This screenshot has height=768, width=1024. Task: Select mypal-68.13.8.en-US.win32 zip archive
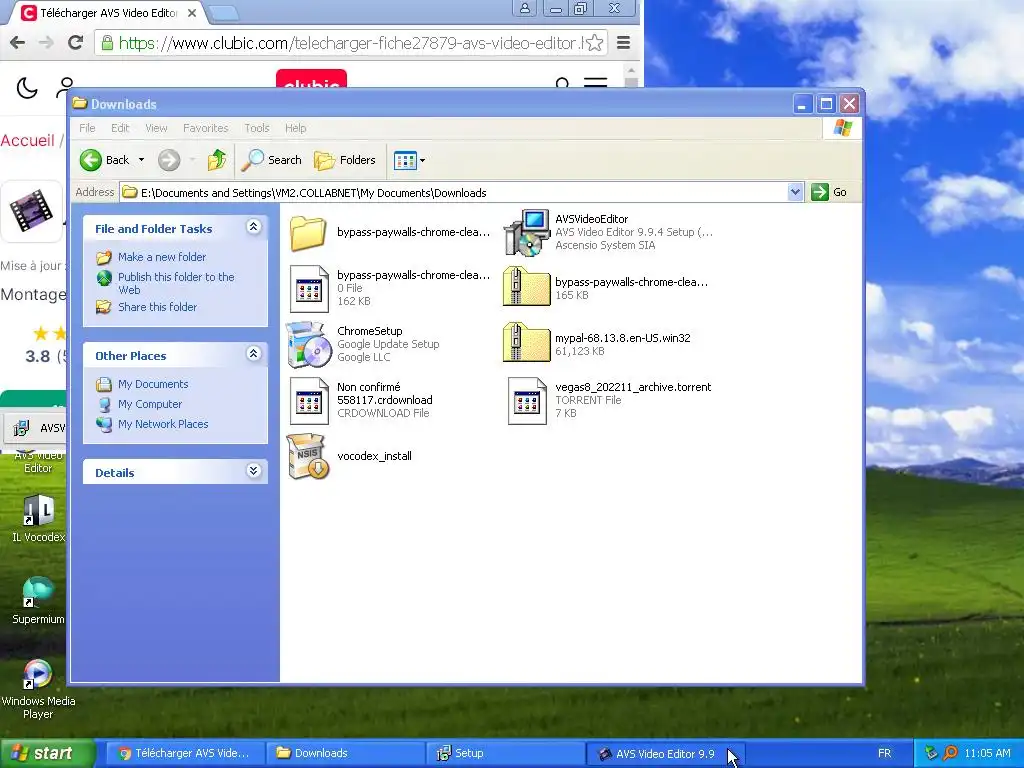pyautogui.click(x=526, y=343)
